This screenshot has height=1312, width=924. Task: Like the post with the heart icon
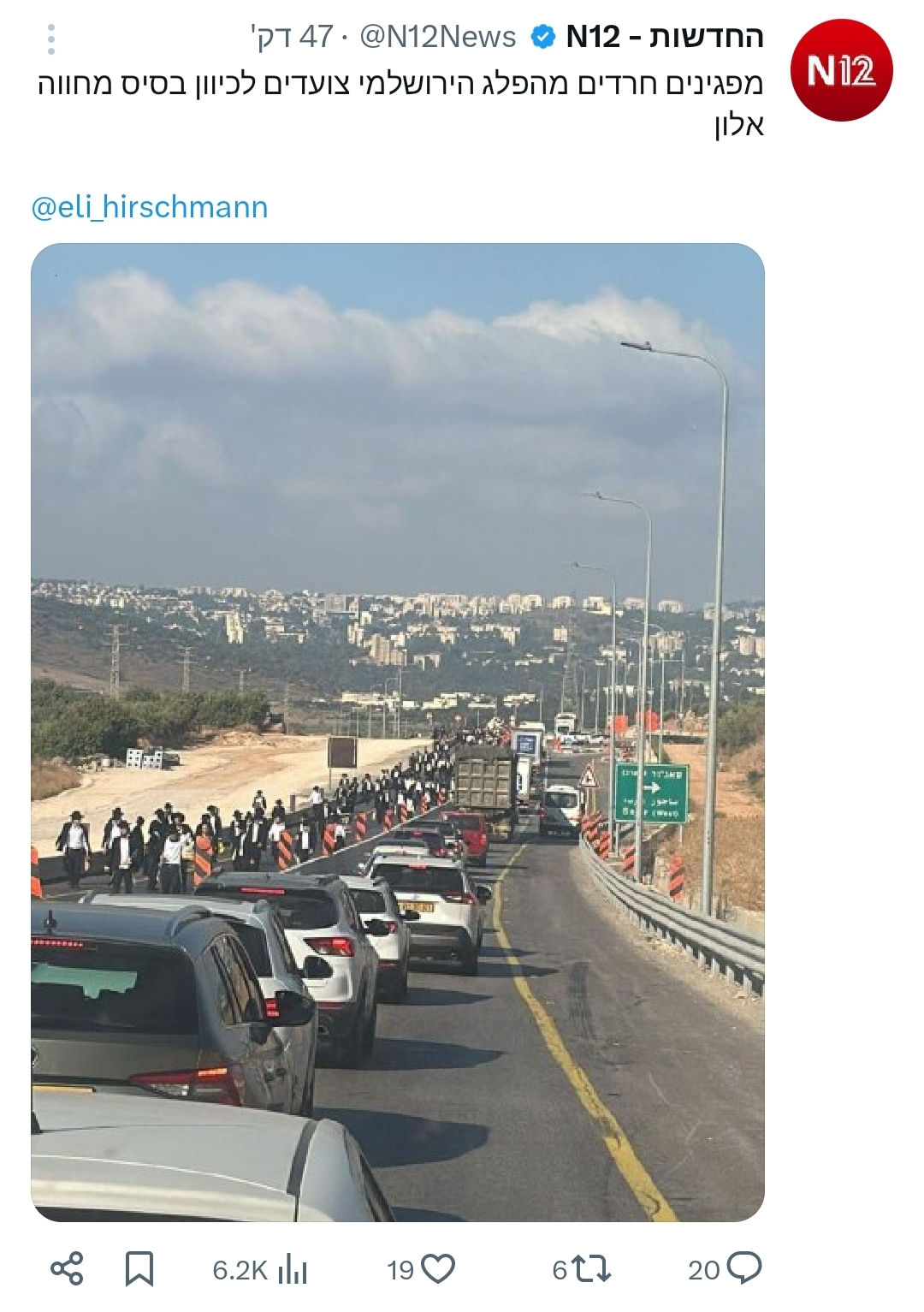tap(439, 1268)
